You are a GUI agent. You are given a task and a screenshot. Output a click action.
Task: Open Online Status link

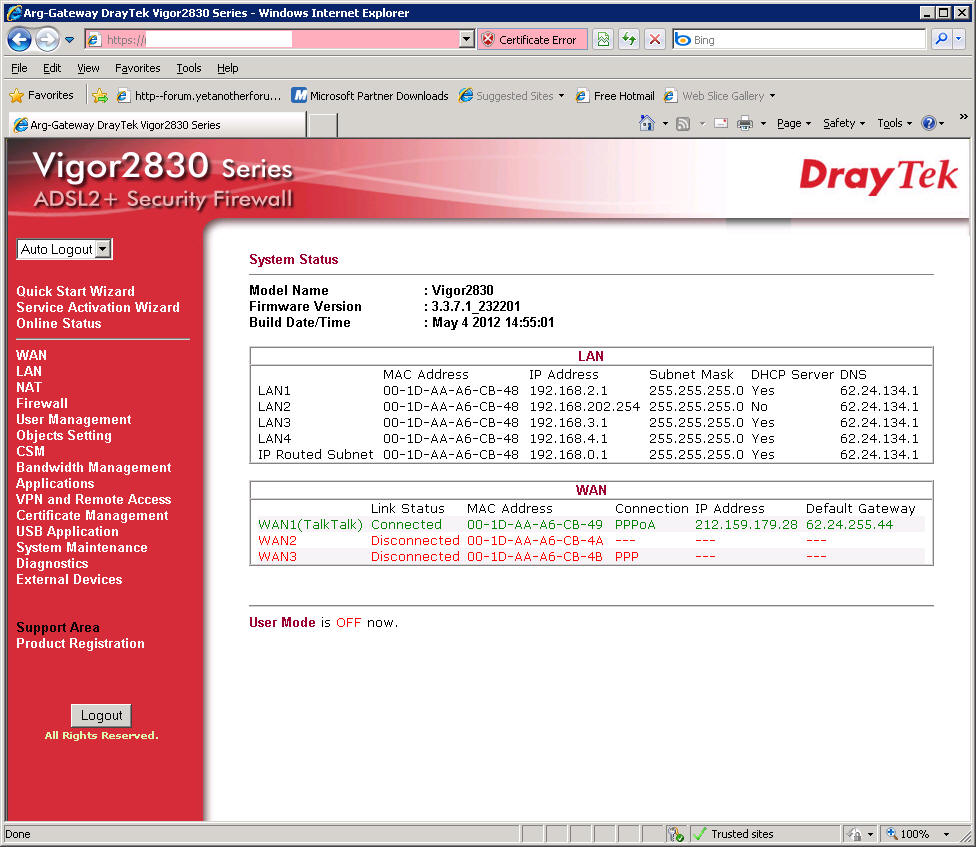59,324
